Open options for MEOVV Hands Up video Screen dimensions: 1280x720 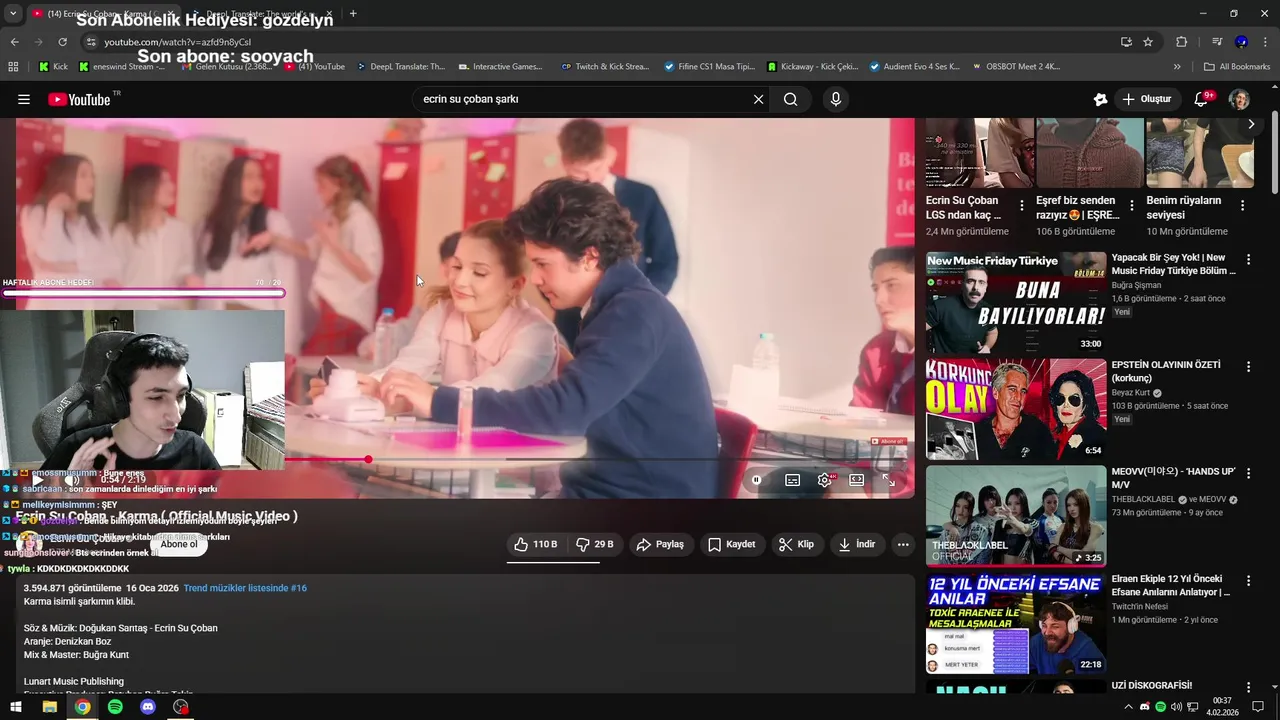point(1248,474)
